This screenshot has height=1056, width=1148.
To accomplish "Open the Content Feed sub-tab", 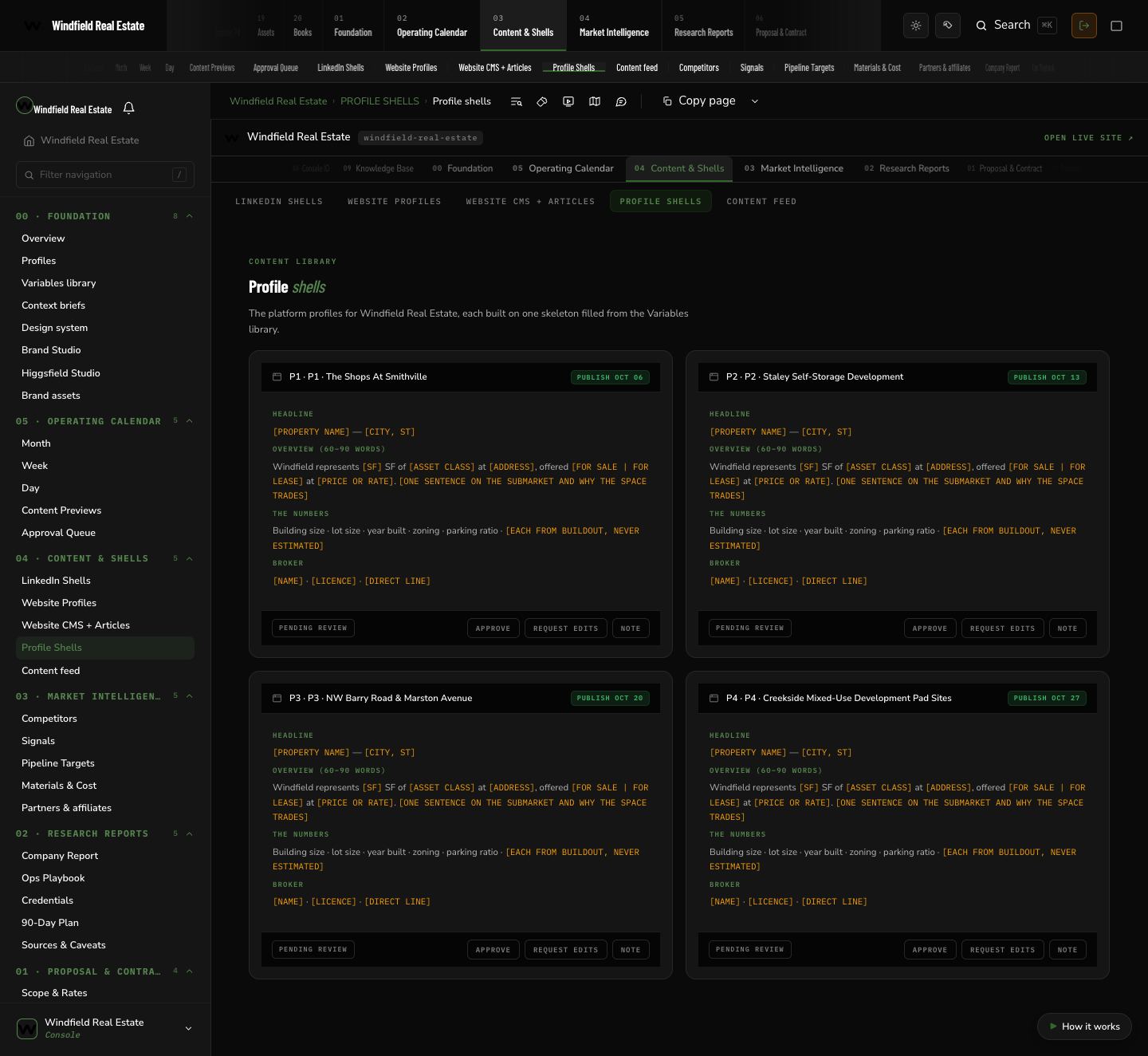I will [x=761, y=201].
